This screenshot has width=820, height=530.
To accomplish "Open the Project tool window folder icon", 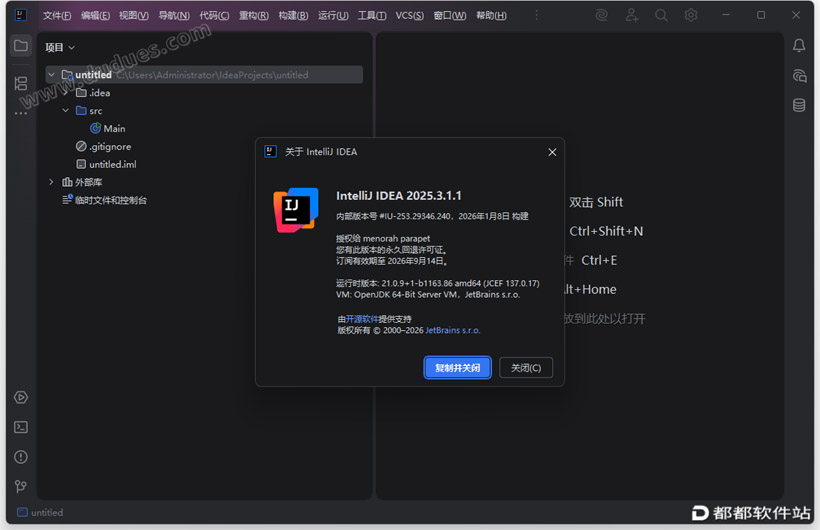I will (21, 46).
